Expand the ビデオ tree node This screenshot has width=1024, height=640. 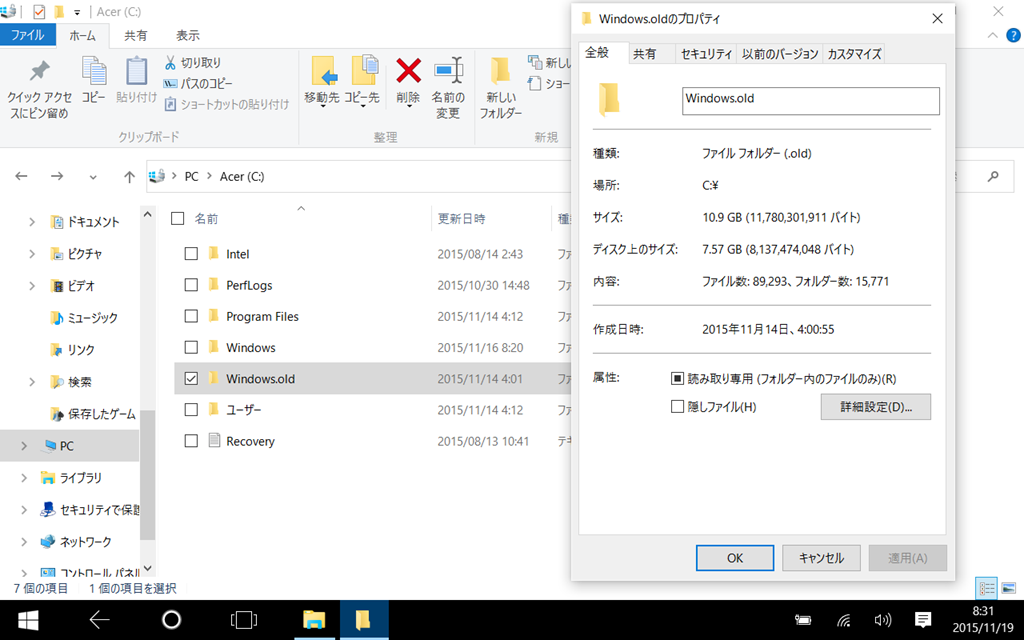point(31,285)
